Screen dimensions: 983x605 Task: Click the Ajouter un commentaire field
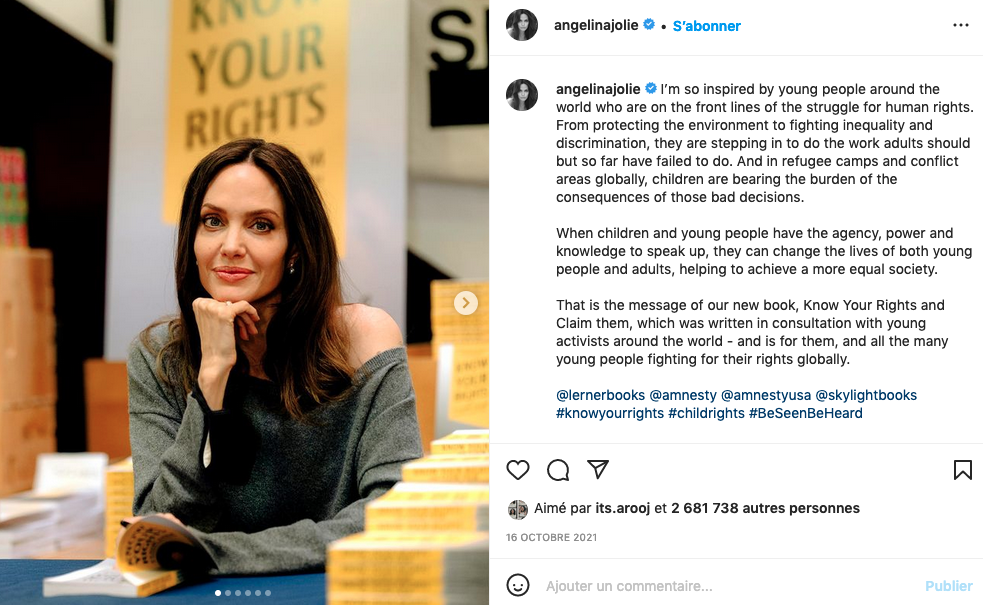(x=730, y=586)
